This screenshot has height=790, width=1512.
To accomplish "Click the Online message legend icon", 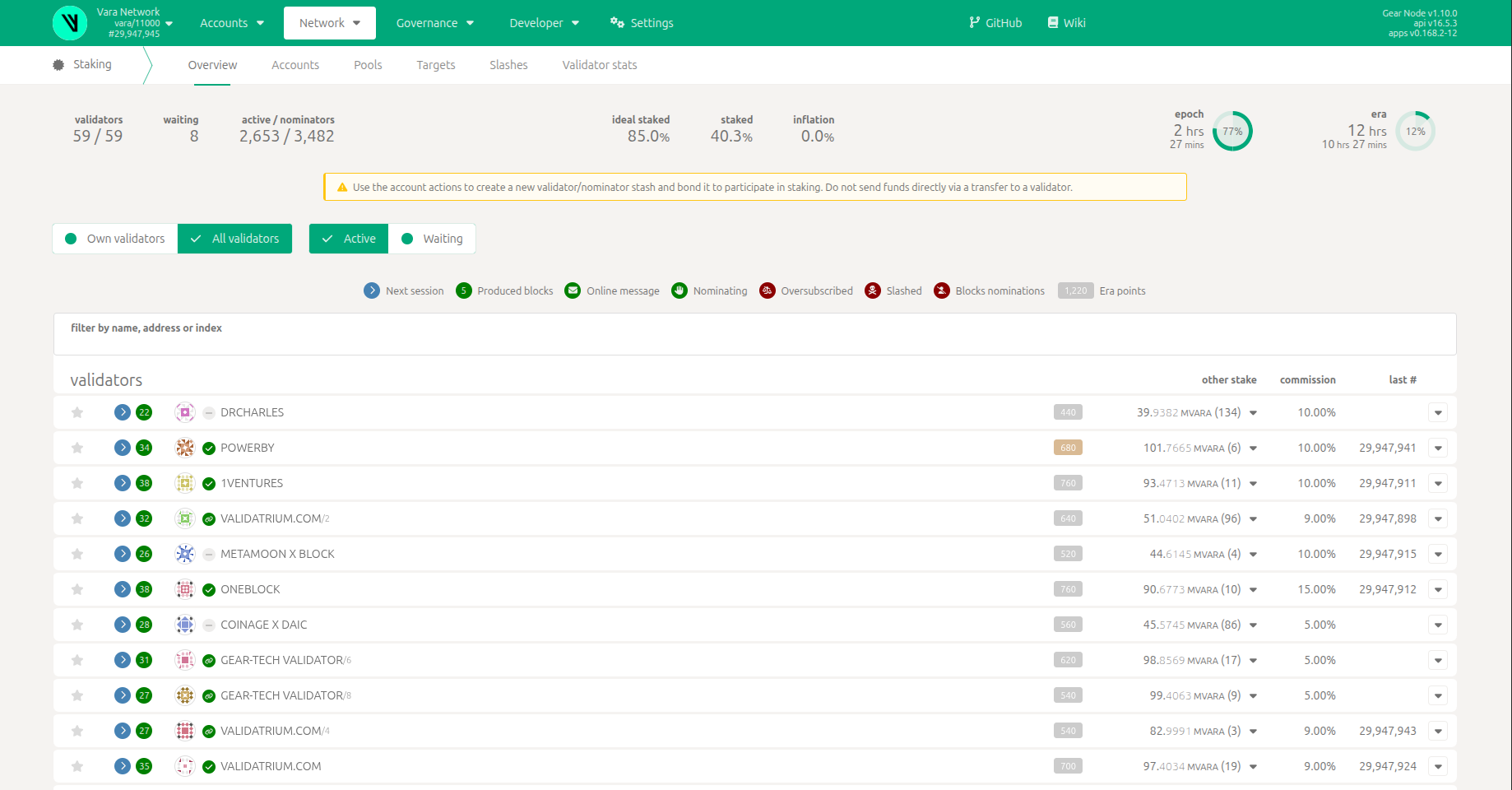I will [x=573, y=290].
